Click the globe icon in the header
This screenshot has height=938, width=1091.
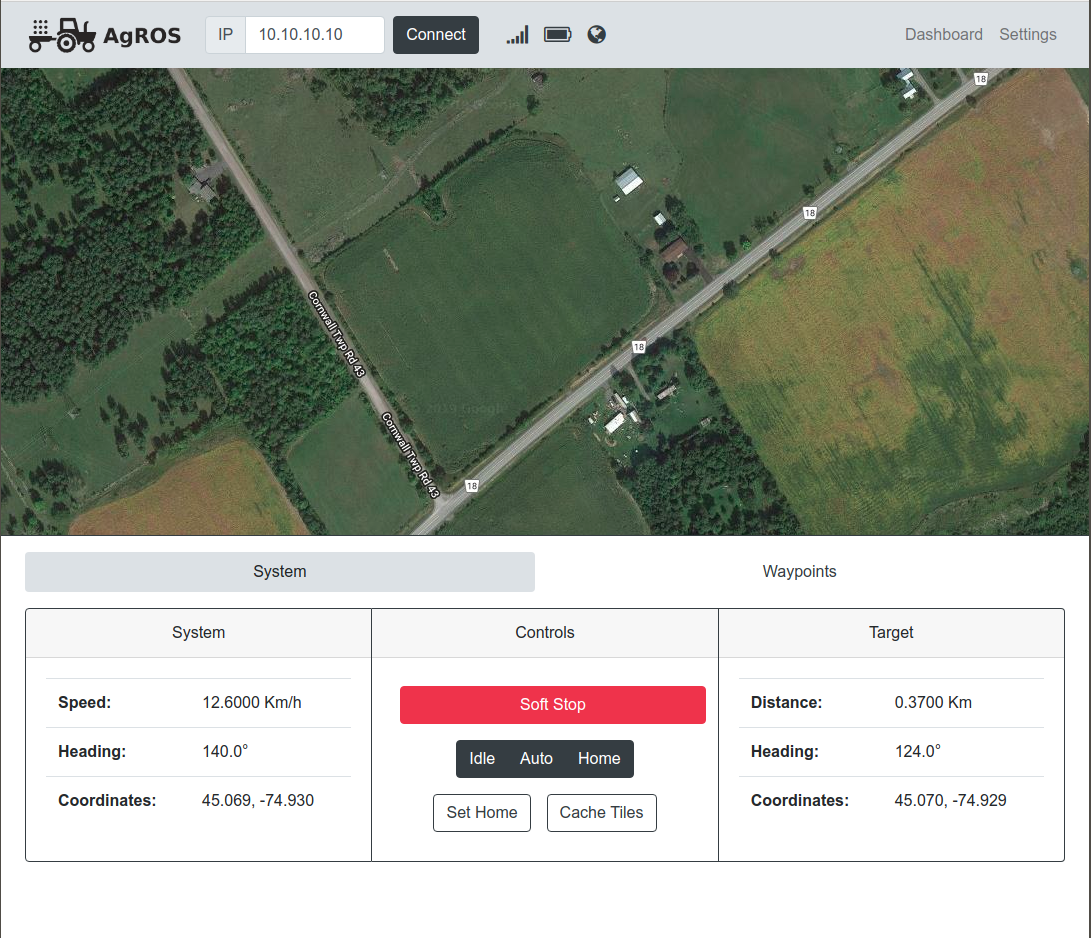pos(597,35)
